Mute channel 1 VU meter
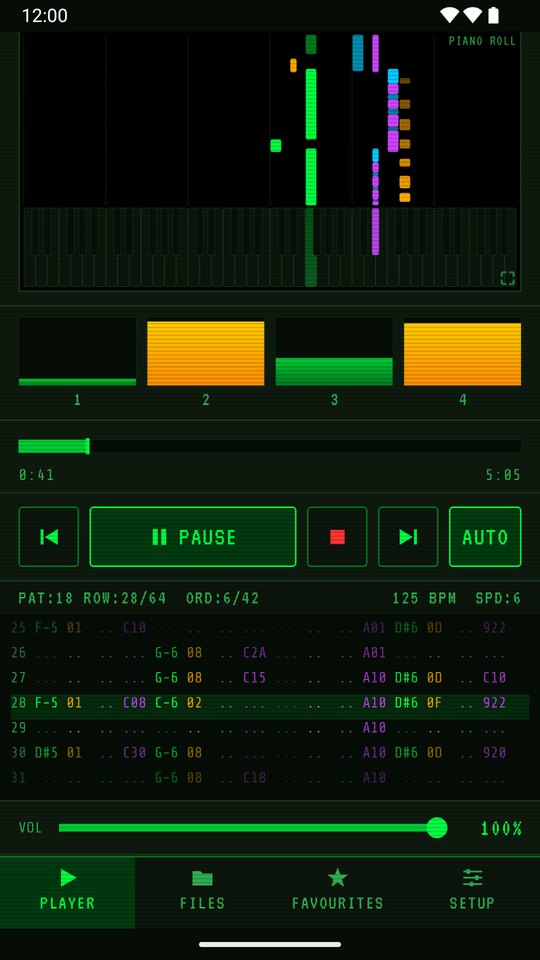Screen dimensions: 540x960 pos(77,351)
